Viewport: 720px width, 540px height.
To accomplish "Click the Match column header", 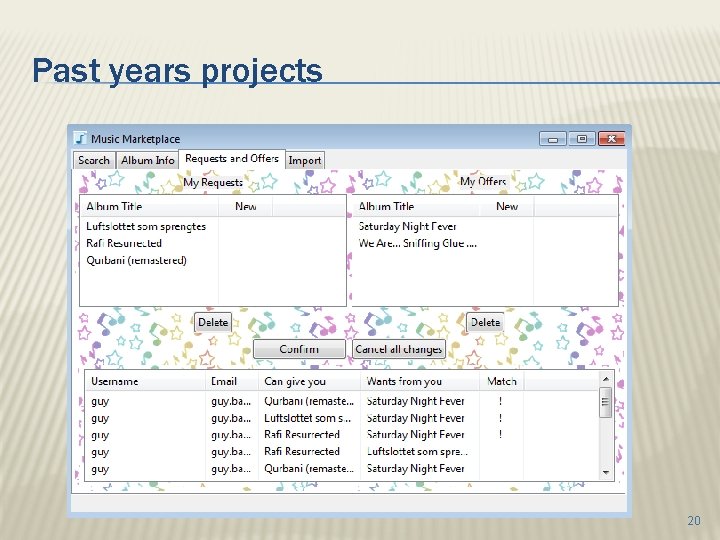I will coord(501,381).
